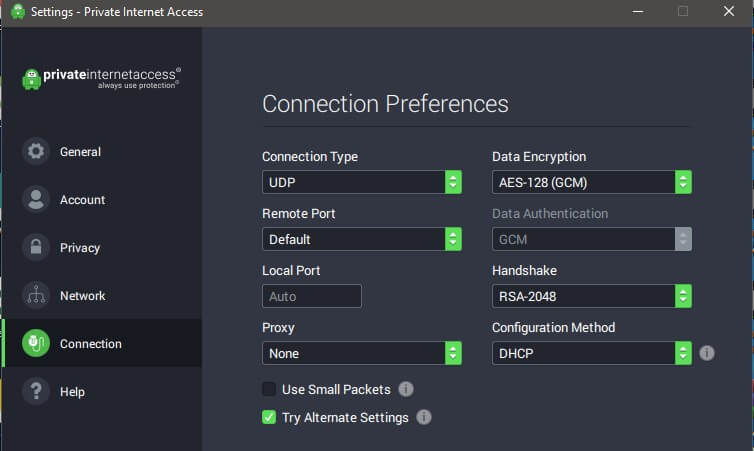Open the Configuration Method DHCP dropdown
Viewport: 754px width, 451px height.
coord(591,353)
